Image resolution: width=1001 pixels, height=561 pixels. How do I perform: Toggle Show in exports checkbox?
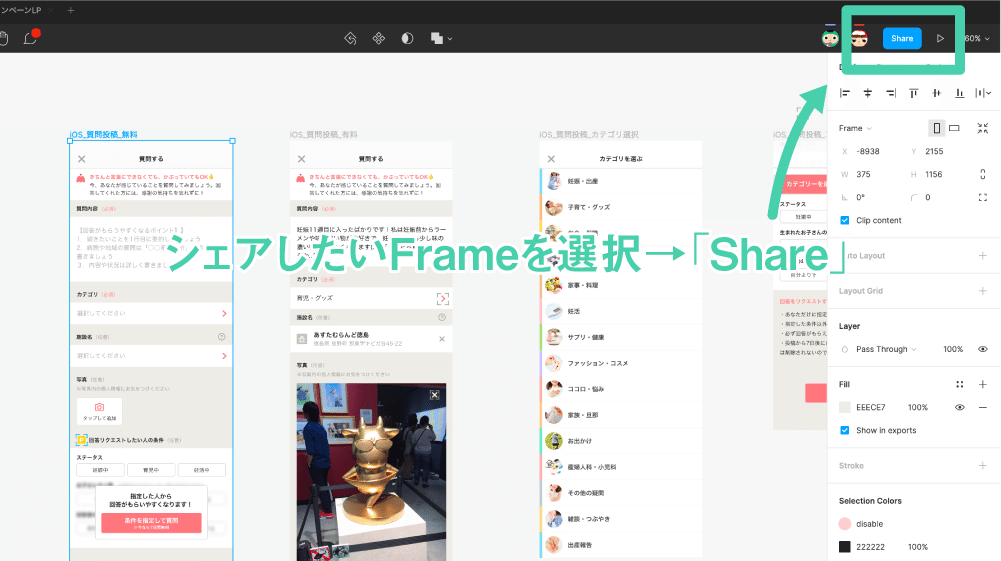pyautogui.click(x=845, y=430)
